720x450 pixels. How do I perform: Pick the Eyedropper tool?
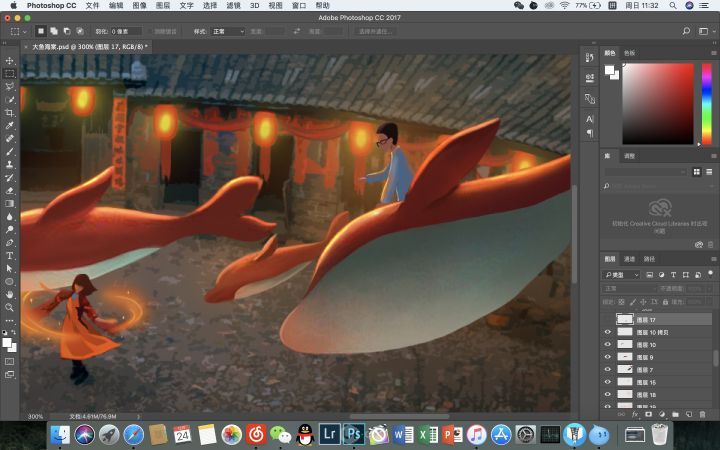[10, 126]
